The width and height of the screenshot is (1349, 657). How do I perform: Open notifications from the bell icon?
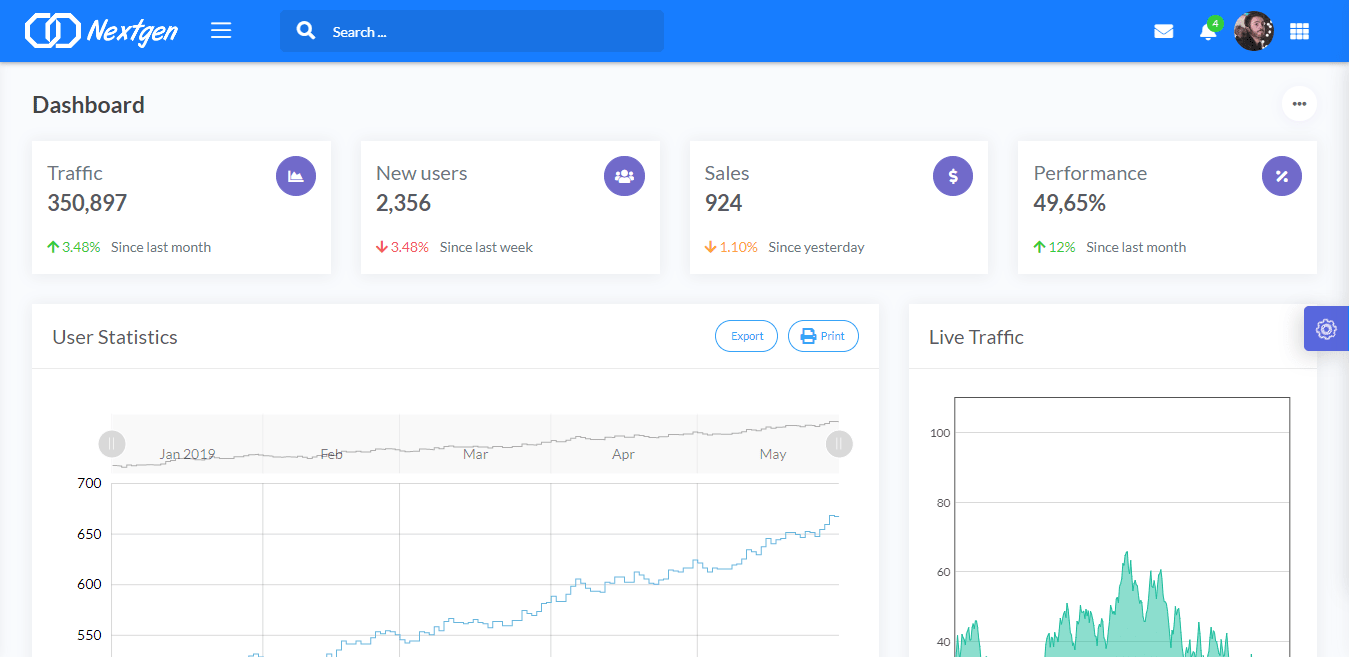tap(1207, 31)
